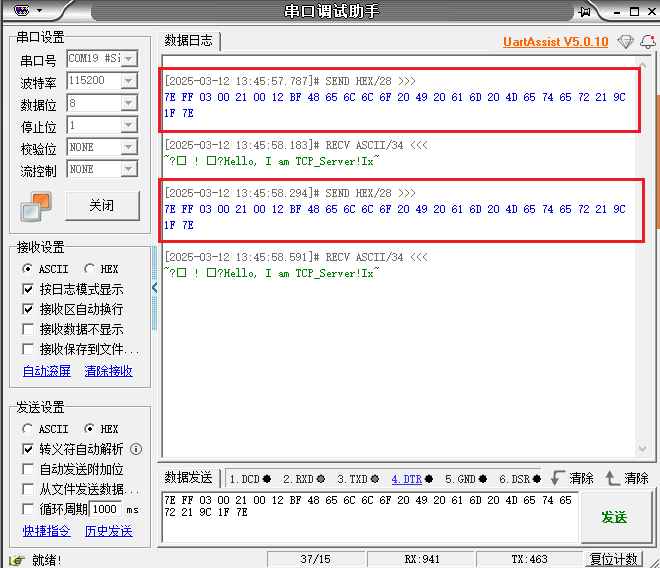Click the serial port connection status icon

pos(36,206)
